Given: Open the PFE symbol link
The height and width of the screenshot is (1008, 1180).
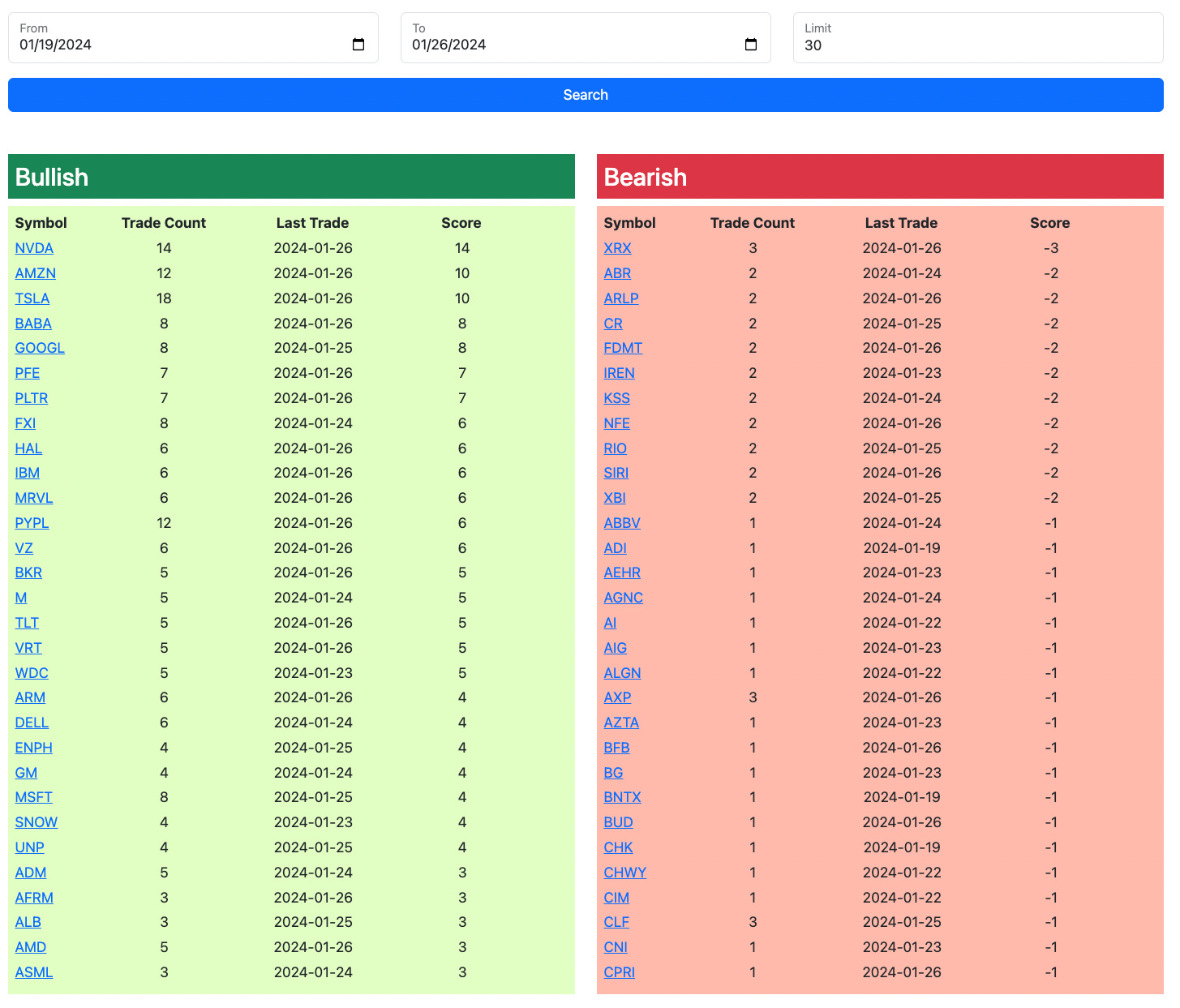Looking at the screenshot, I should pyautogui.click(x=28, y=373).
